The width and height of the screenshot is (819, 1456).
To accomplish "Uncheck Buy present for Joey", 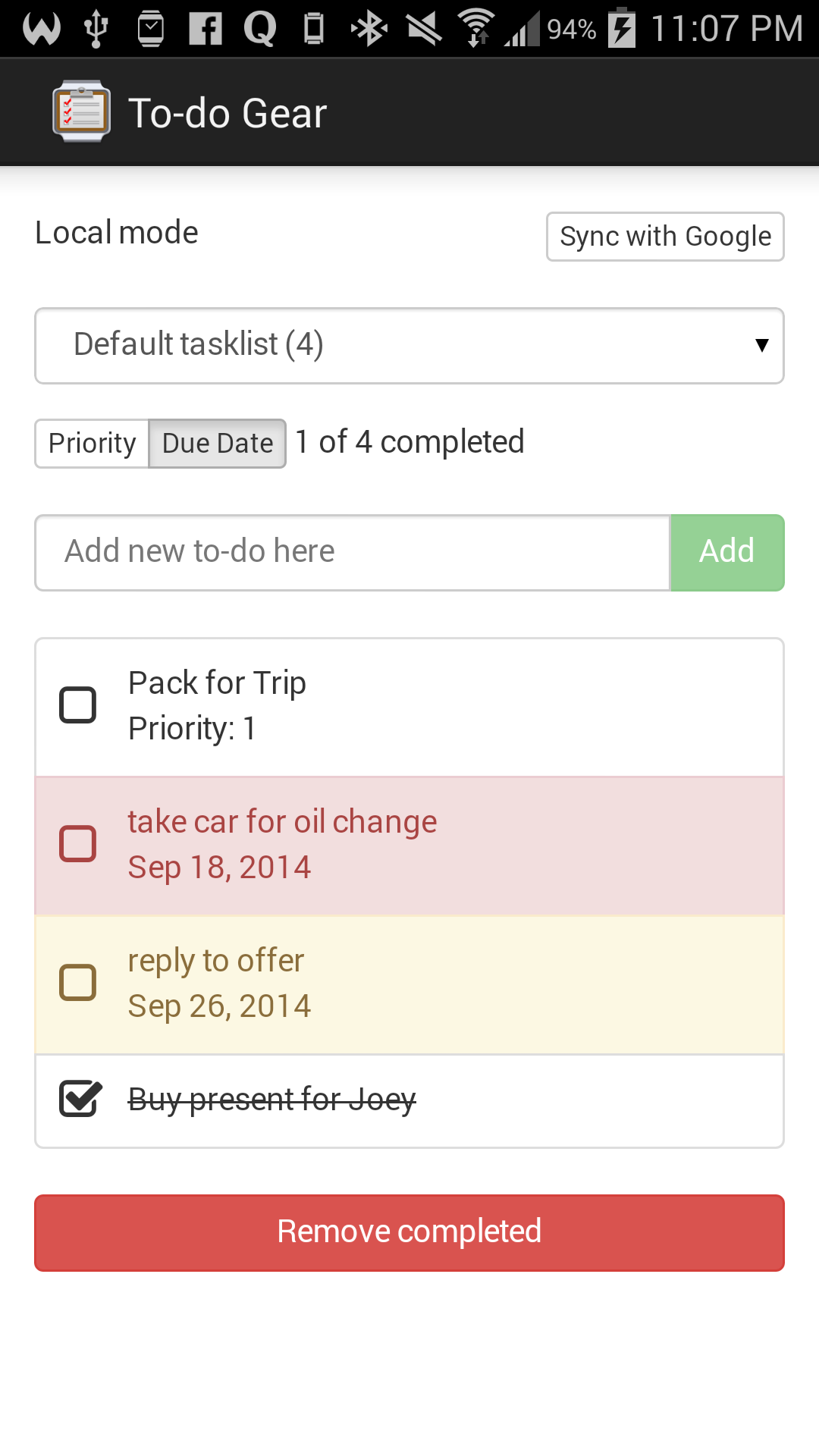I will (80, 1099).
